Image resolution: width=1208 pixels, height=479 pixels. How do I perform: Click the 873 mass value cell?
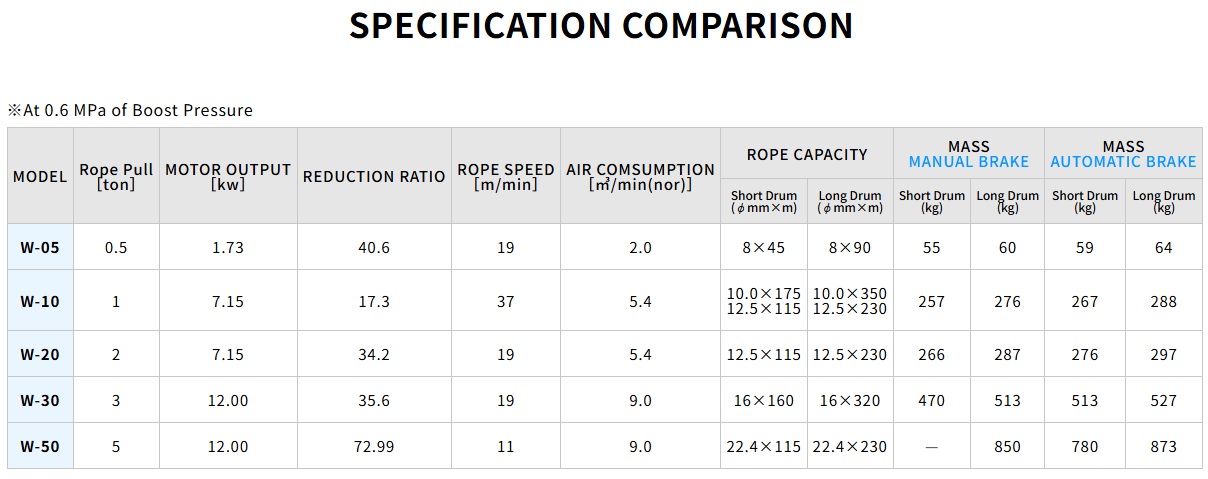[x=1163, y=446]
